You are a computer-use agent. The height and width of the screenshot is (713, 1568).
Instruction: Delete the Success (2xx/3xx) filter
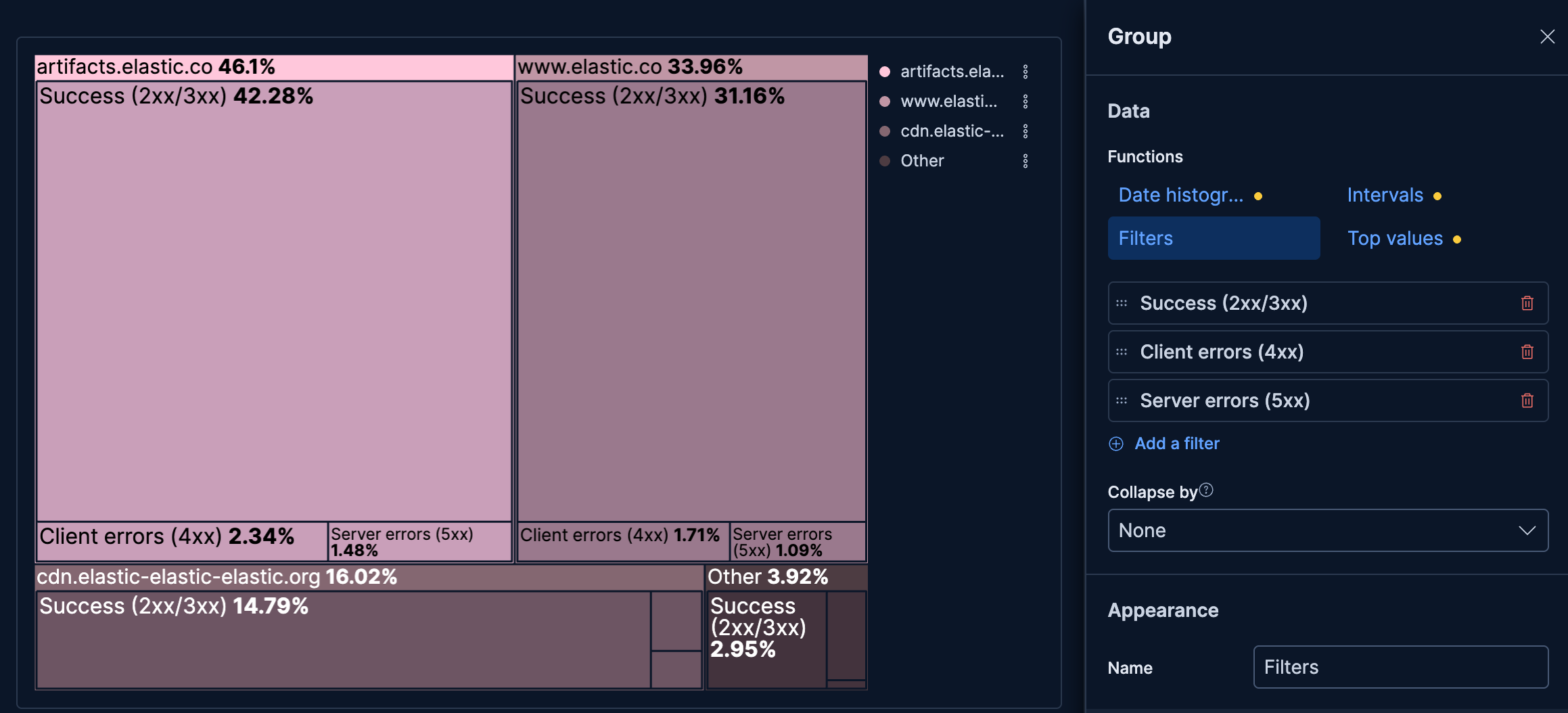[1527, 303]
